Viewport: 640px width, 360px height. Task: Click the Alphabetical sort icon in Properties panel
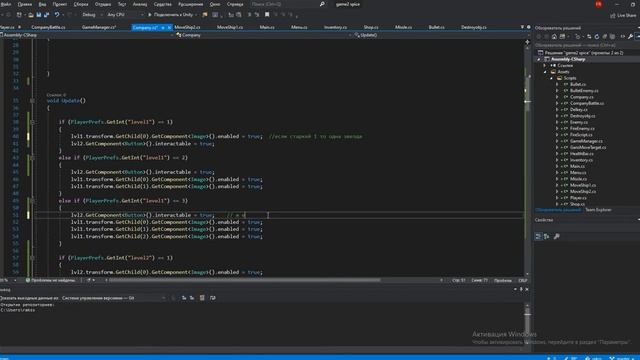[x=547, y=236]
